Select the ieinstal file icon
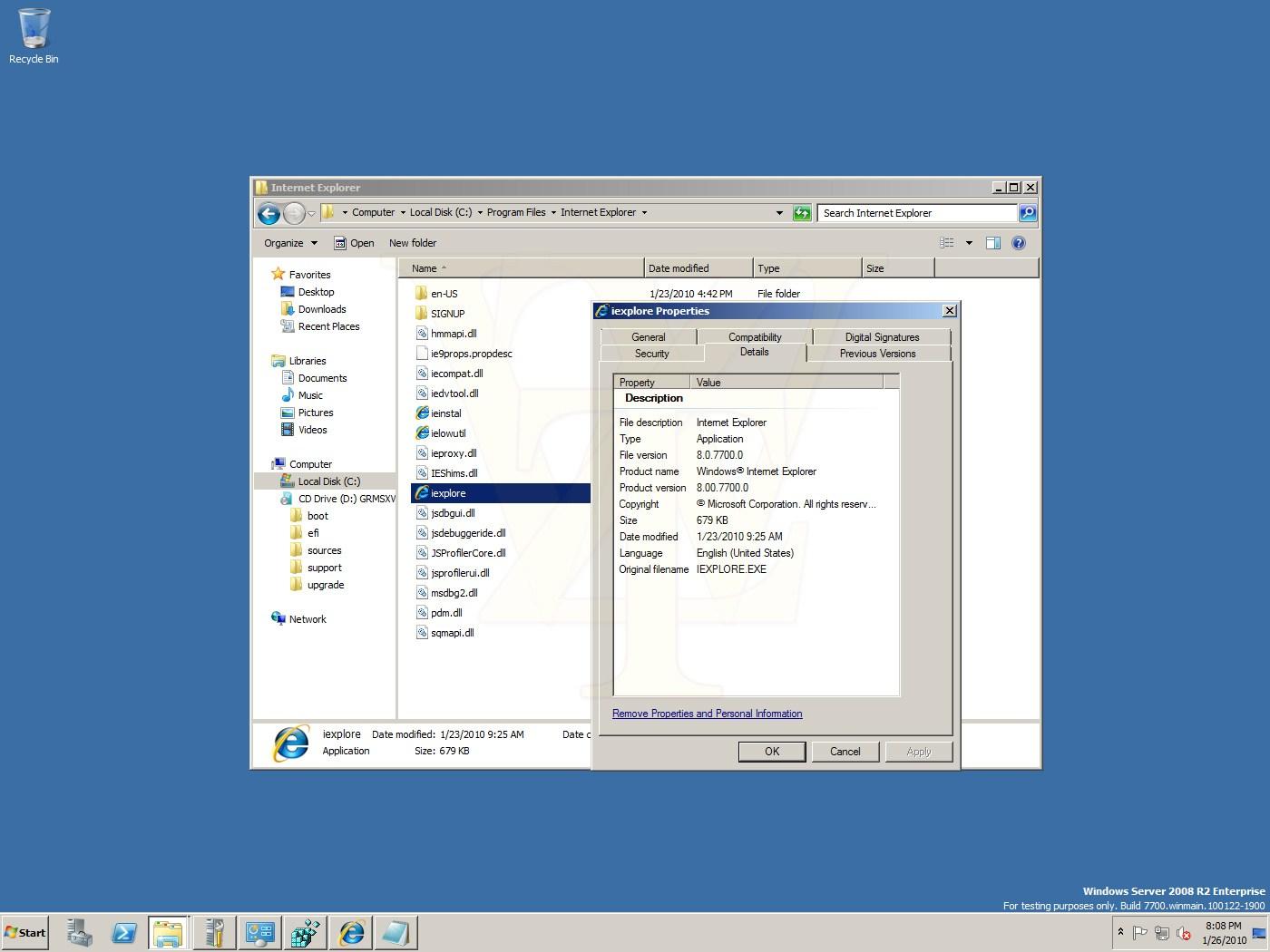This screenshot has width=1270, height=952. 422,413
